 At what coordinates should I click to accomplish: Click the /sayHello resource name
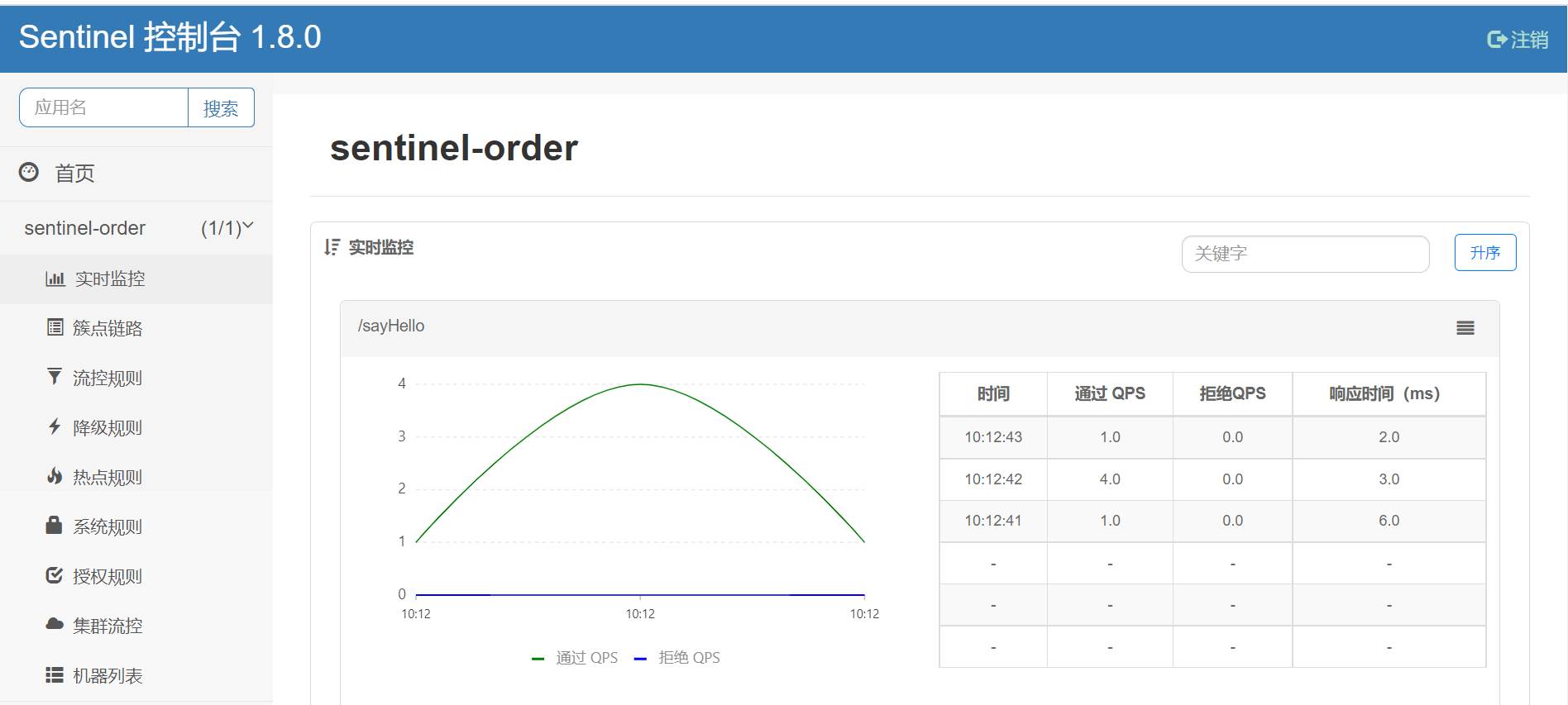[391, 326]
